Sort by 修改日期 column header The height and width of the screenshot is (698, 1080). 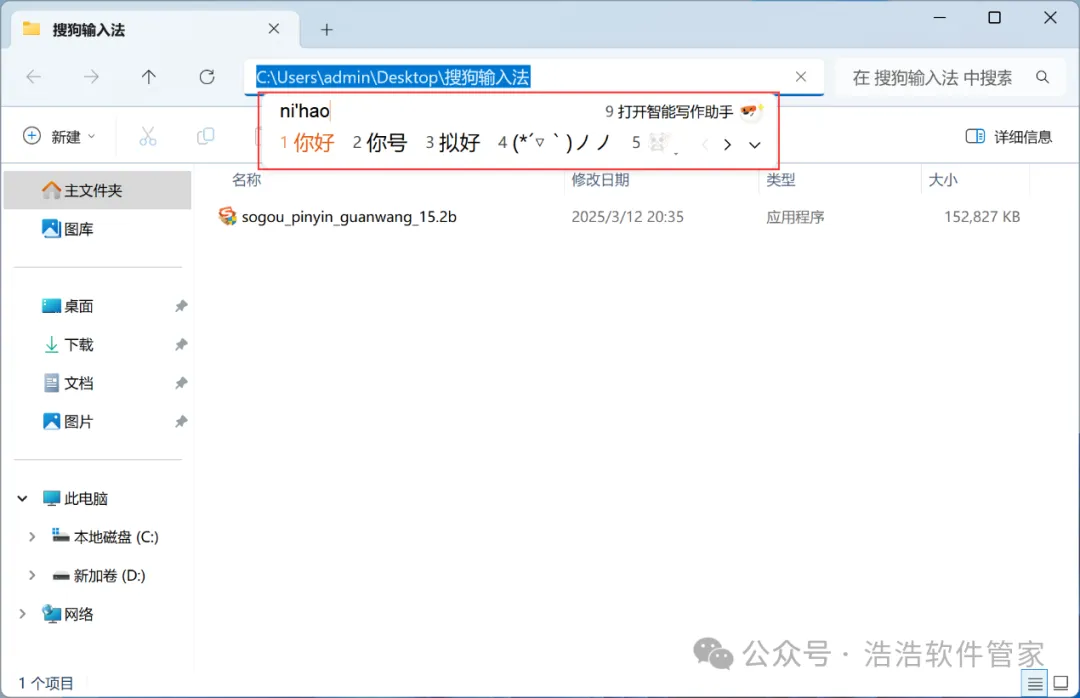pyautogui.click(x=600, y=180)
